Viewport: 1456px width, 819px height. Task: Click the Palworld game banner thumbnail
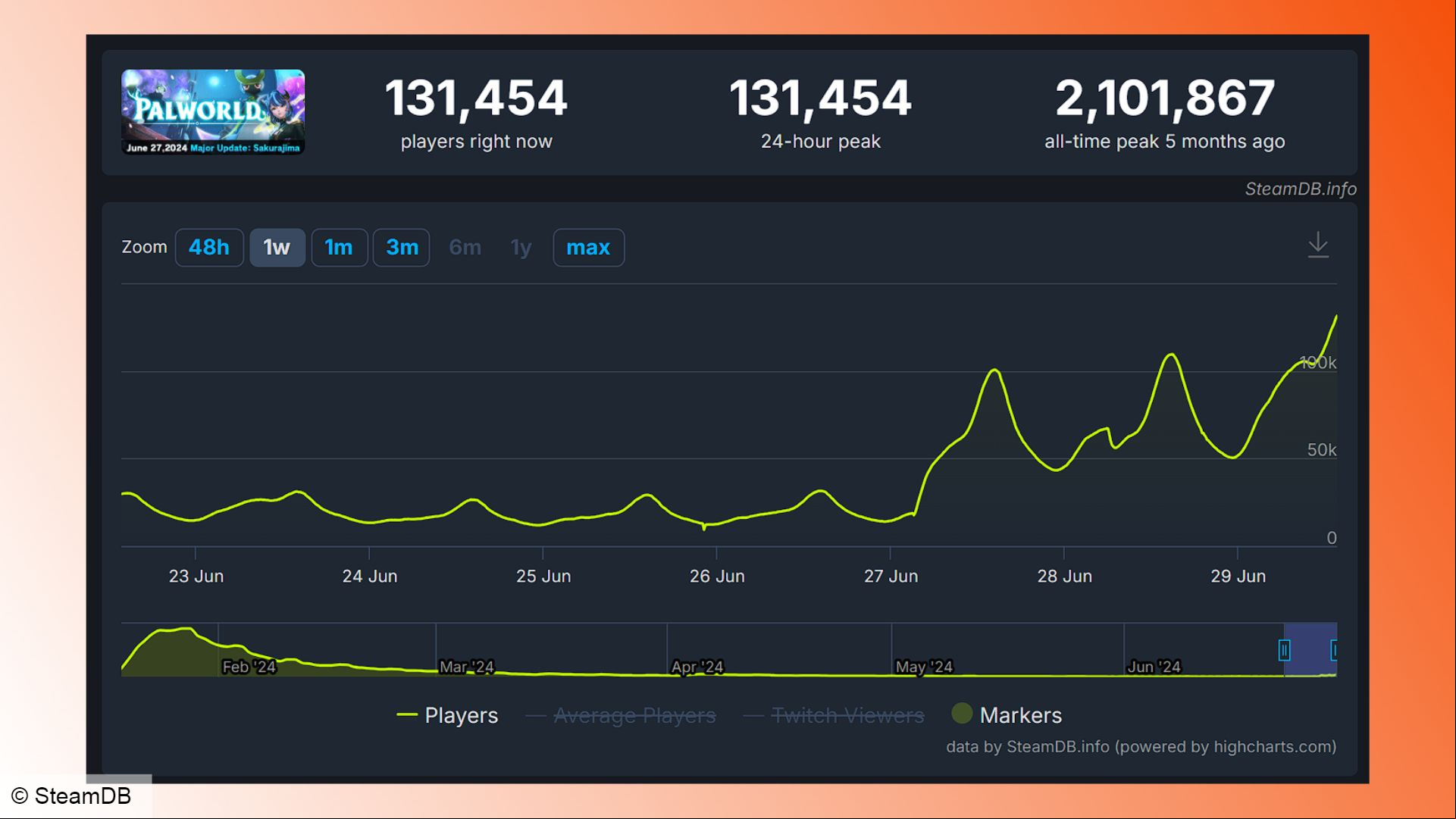click(x=213, y=112)
